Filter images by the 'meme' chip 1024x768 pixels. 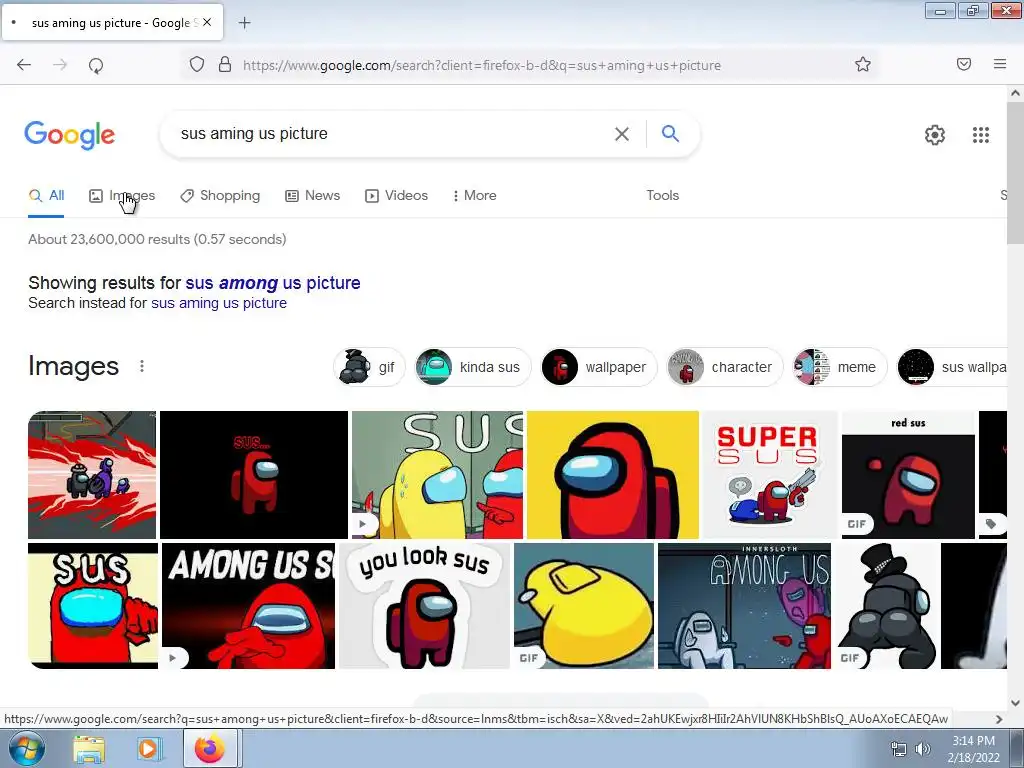click(839, 367)
